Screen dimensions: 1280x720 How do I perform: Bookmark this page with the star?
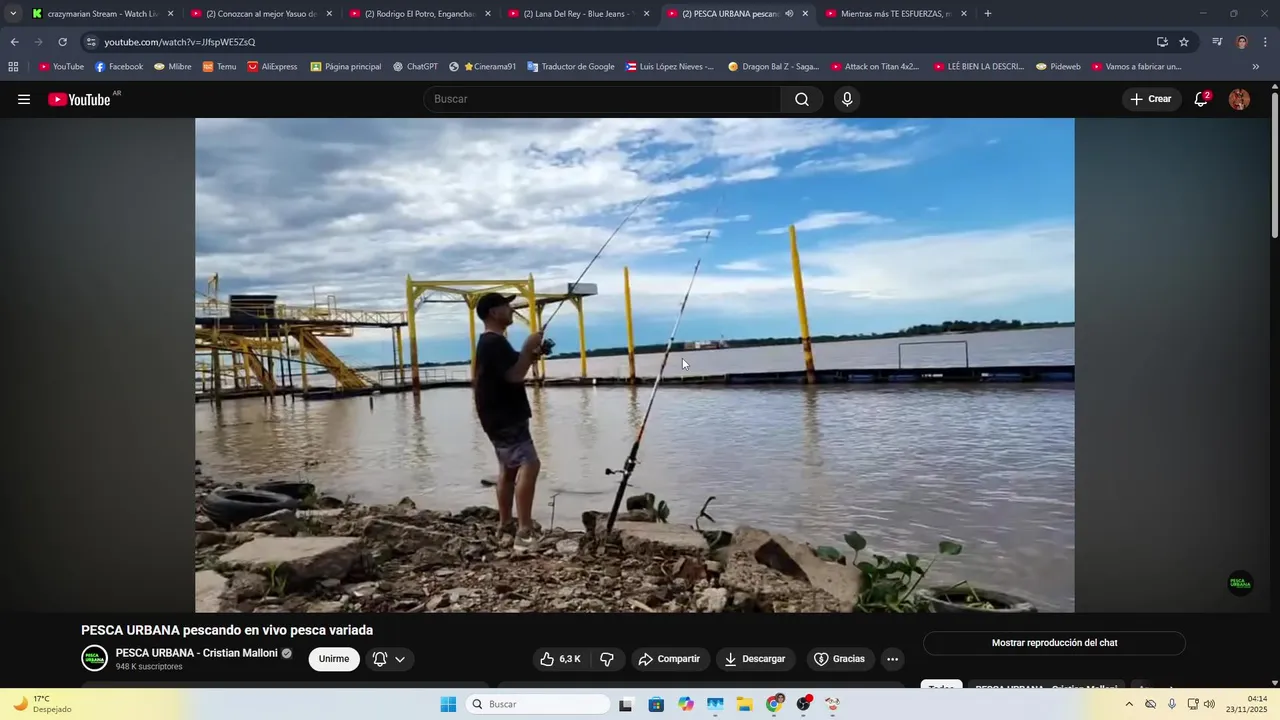1184,42
